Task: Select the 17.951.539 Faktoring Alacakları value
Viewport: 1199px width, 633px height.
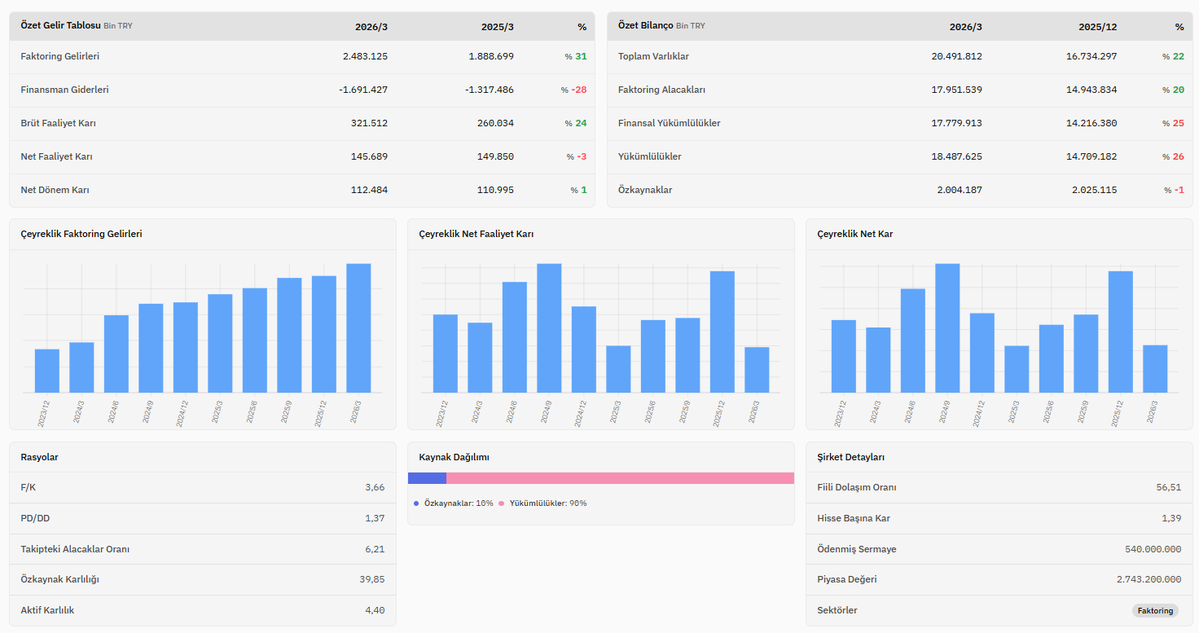Action: (957, 89)
